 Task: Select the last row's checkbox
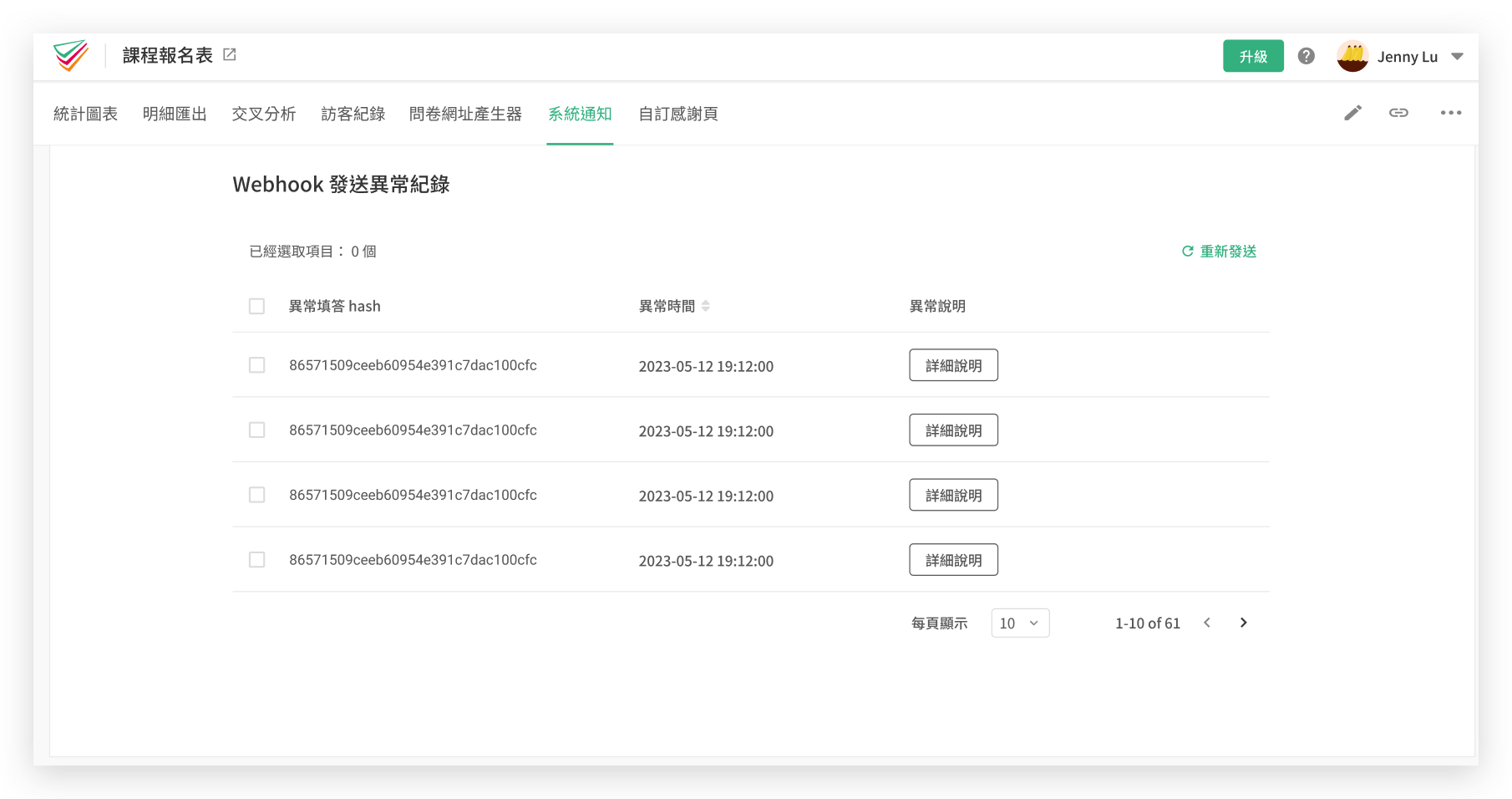click(x=256, y=560)
